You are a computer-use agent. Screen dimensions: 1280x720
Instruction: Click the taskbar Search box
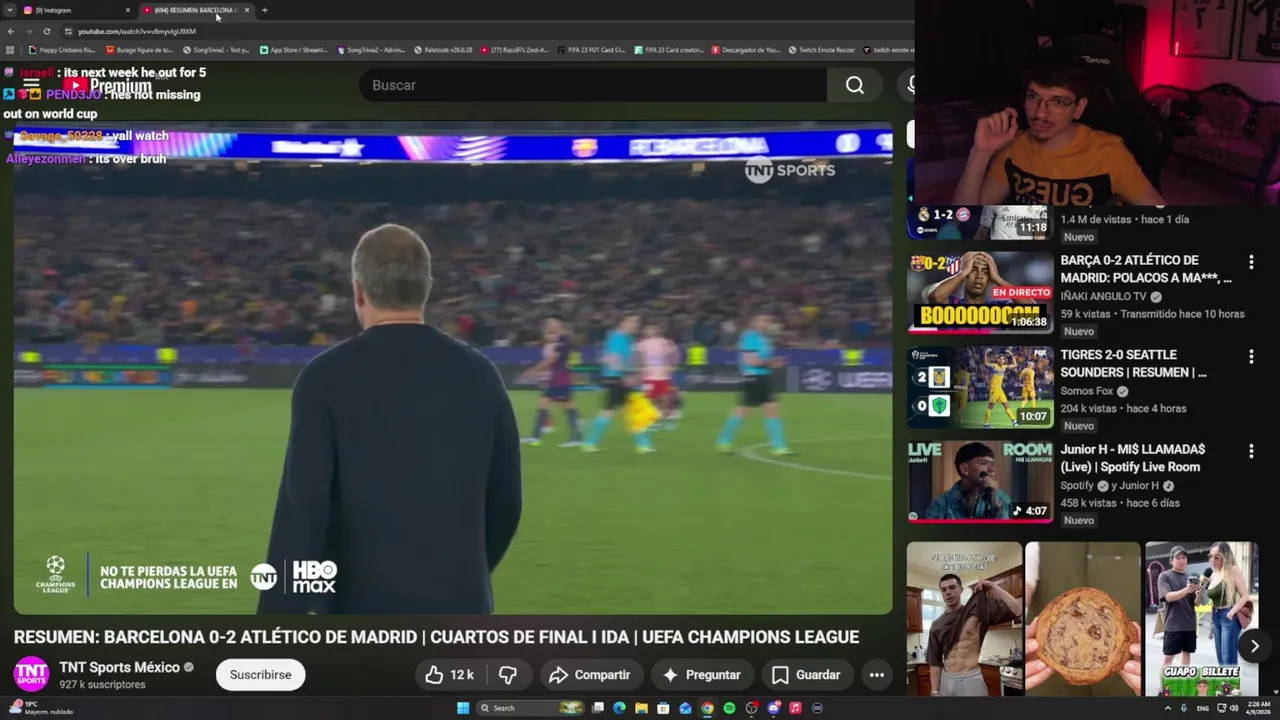coord(531,708)
